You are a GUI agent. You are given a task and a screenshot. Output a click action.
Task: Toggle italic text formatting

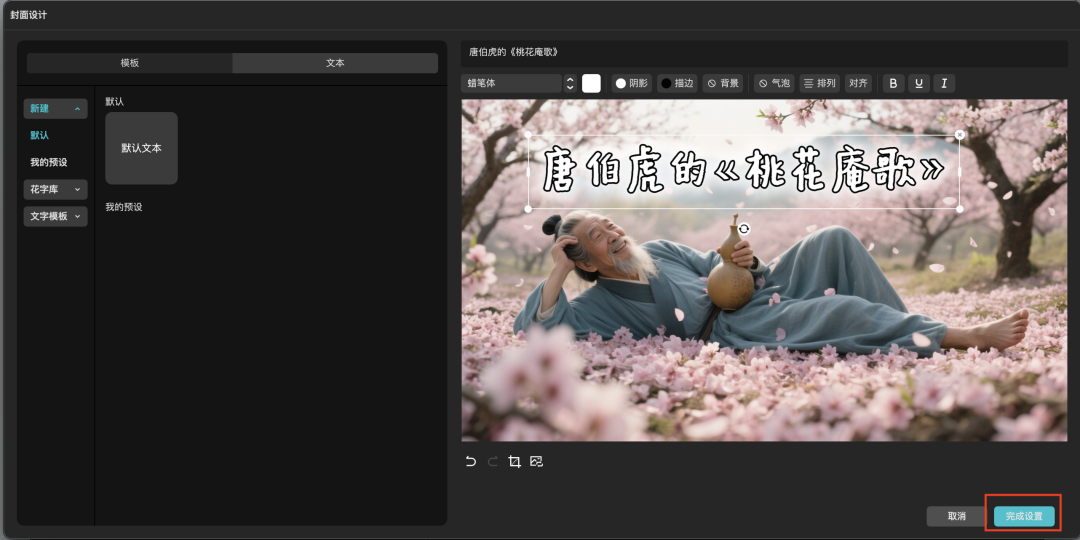pyautogui.click(x=944, y=83)
